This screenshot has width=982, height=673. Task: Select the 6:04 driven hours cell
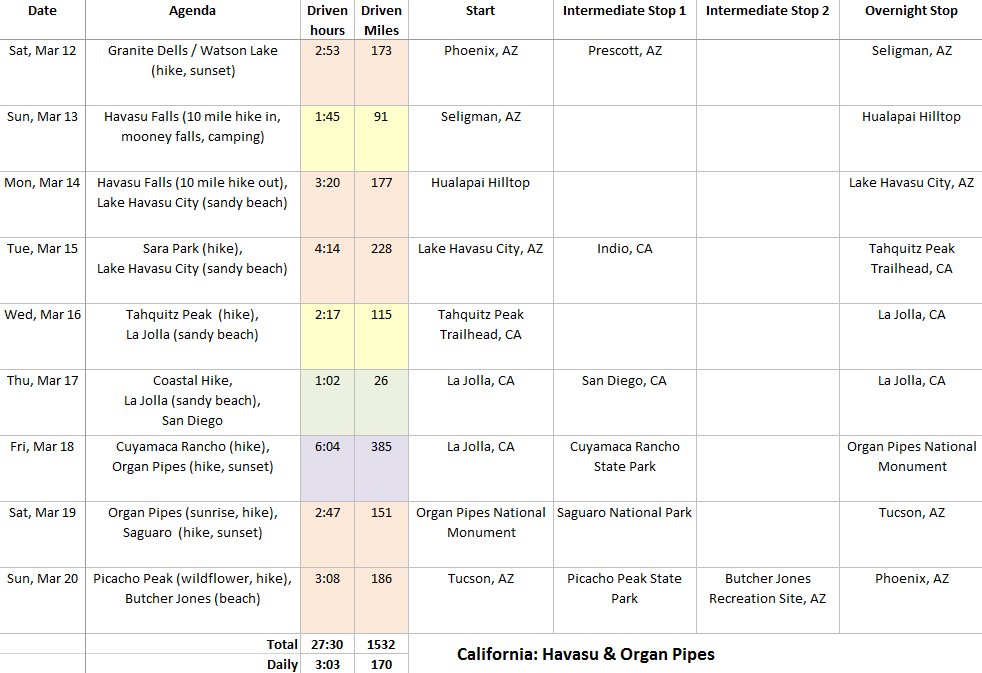(x=327, y=447)
